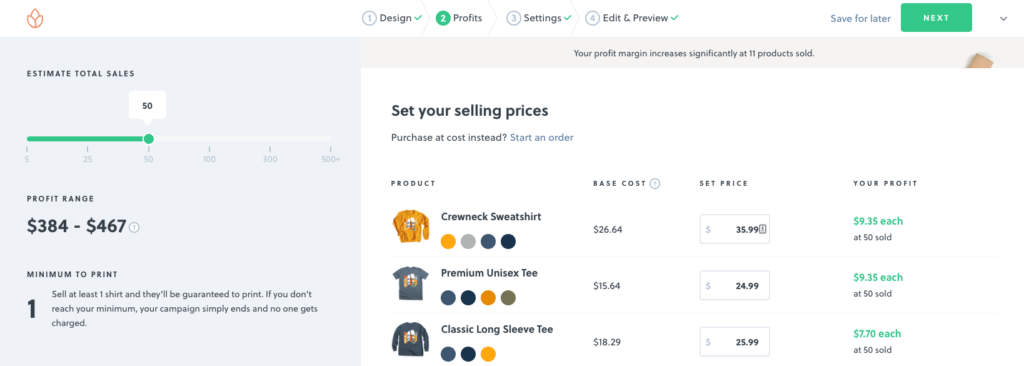
Task: Click the Profit Range info icon
Action: pos(134,227)
